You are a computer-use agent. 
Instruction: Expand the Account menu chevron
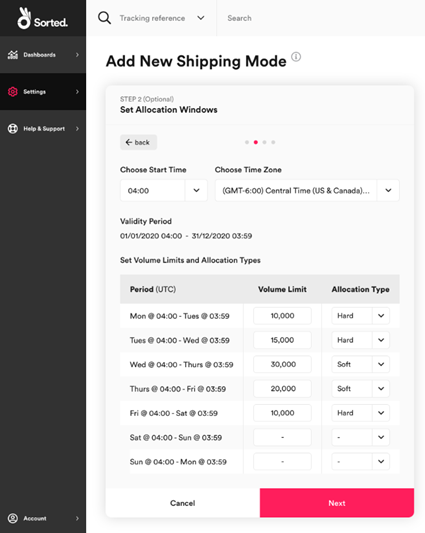point(77,518)
